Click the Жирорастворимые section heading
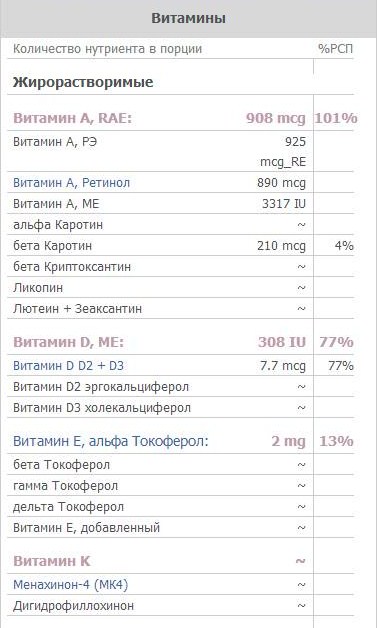 click(83, 83)
